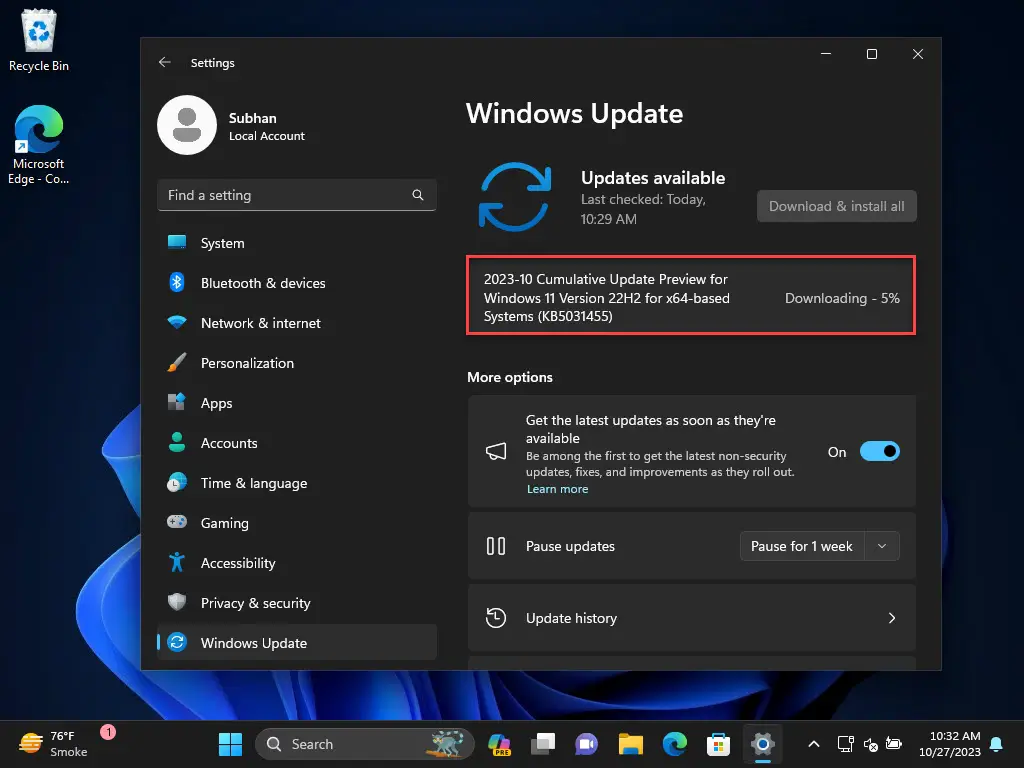1024x768 pixels.
Task: Open the Update history row
Action: [x=692, y=618]
